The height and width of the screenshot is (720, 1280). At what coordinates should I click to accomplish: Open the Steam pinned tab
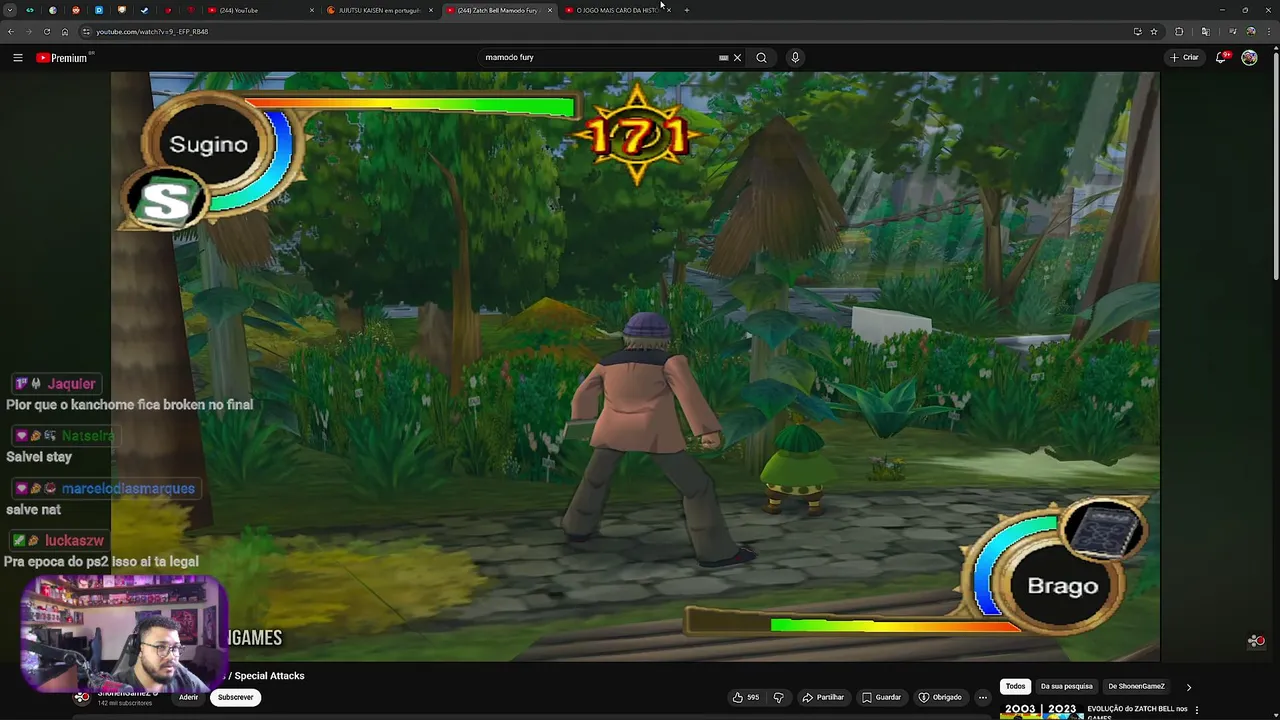coord(144,10)
